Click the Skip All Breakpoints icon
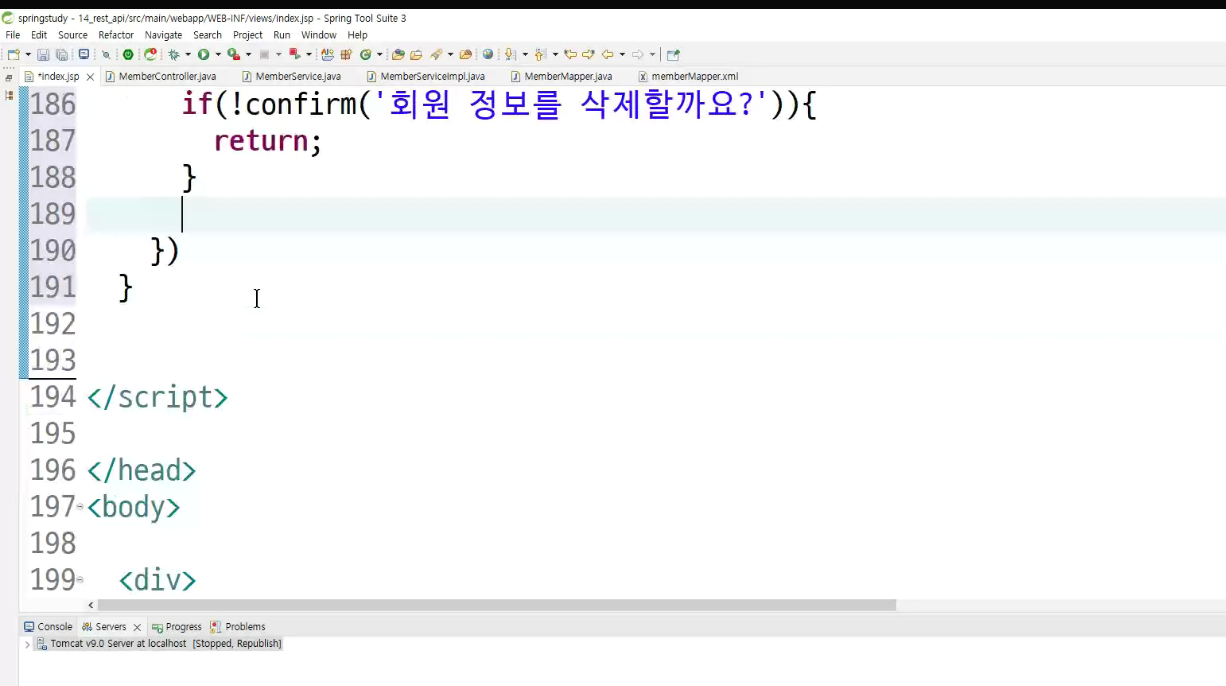This screenshot has width=1226, height=686. (x=105, y=55)
